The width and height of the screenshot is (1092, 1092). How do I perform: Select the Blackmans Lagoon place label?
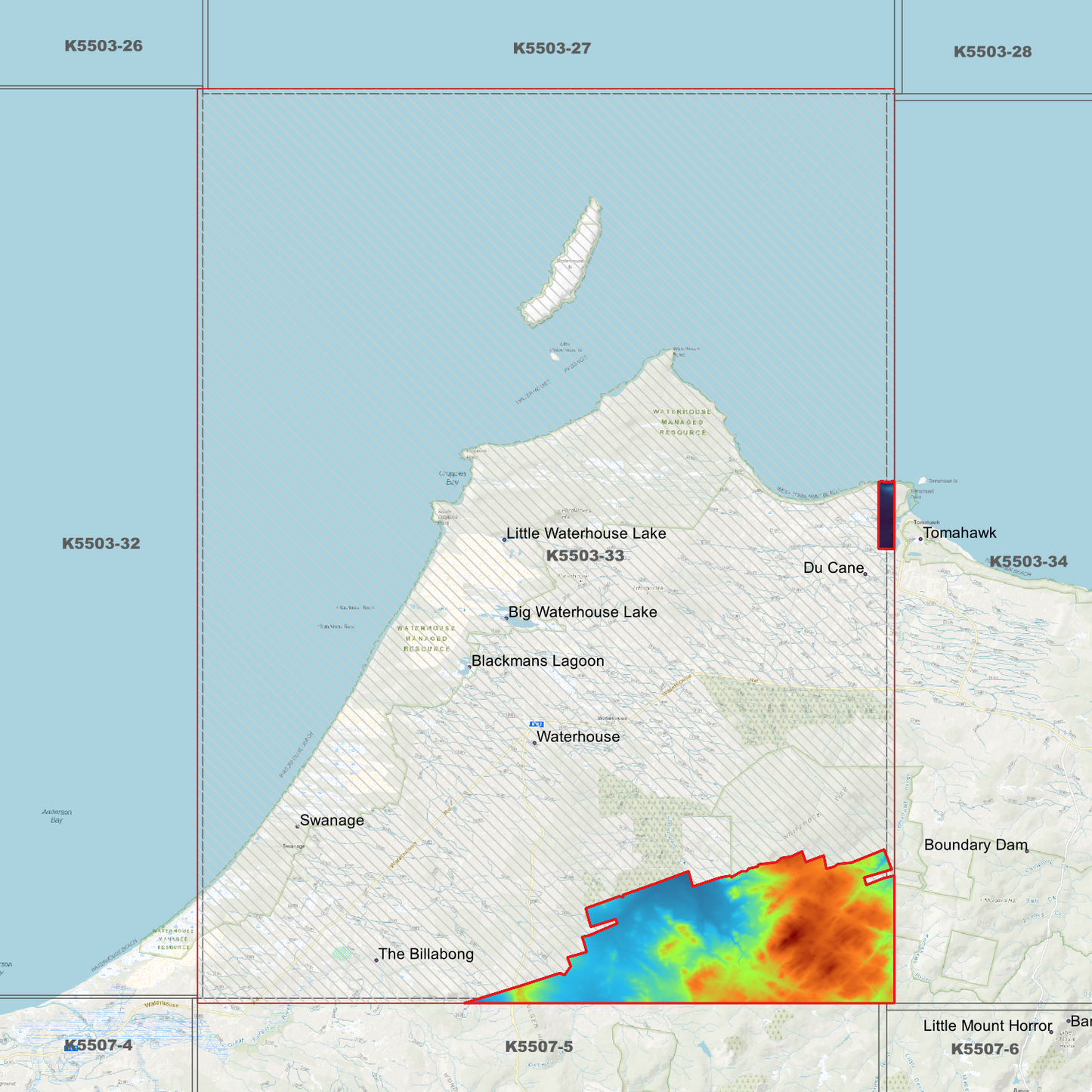[538, 661]
